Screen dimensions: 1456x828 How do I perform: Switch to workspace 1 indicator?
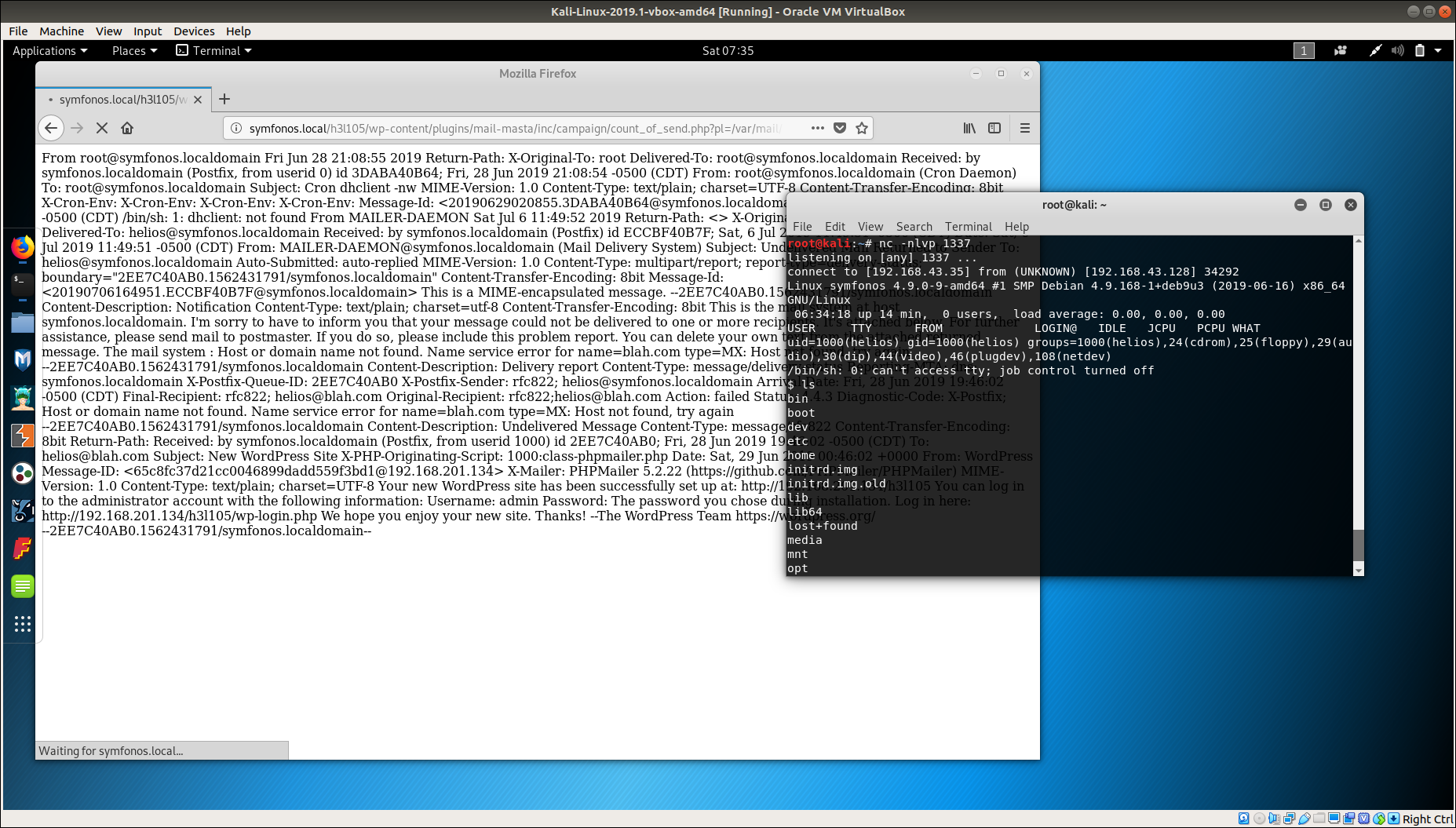1304,50
